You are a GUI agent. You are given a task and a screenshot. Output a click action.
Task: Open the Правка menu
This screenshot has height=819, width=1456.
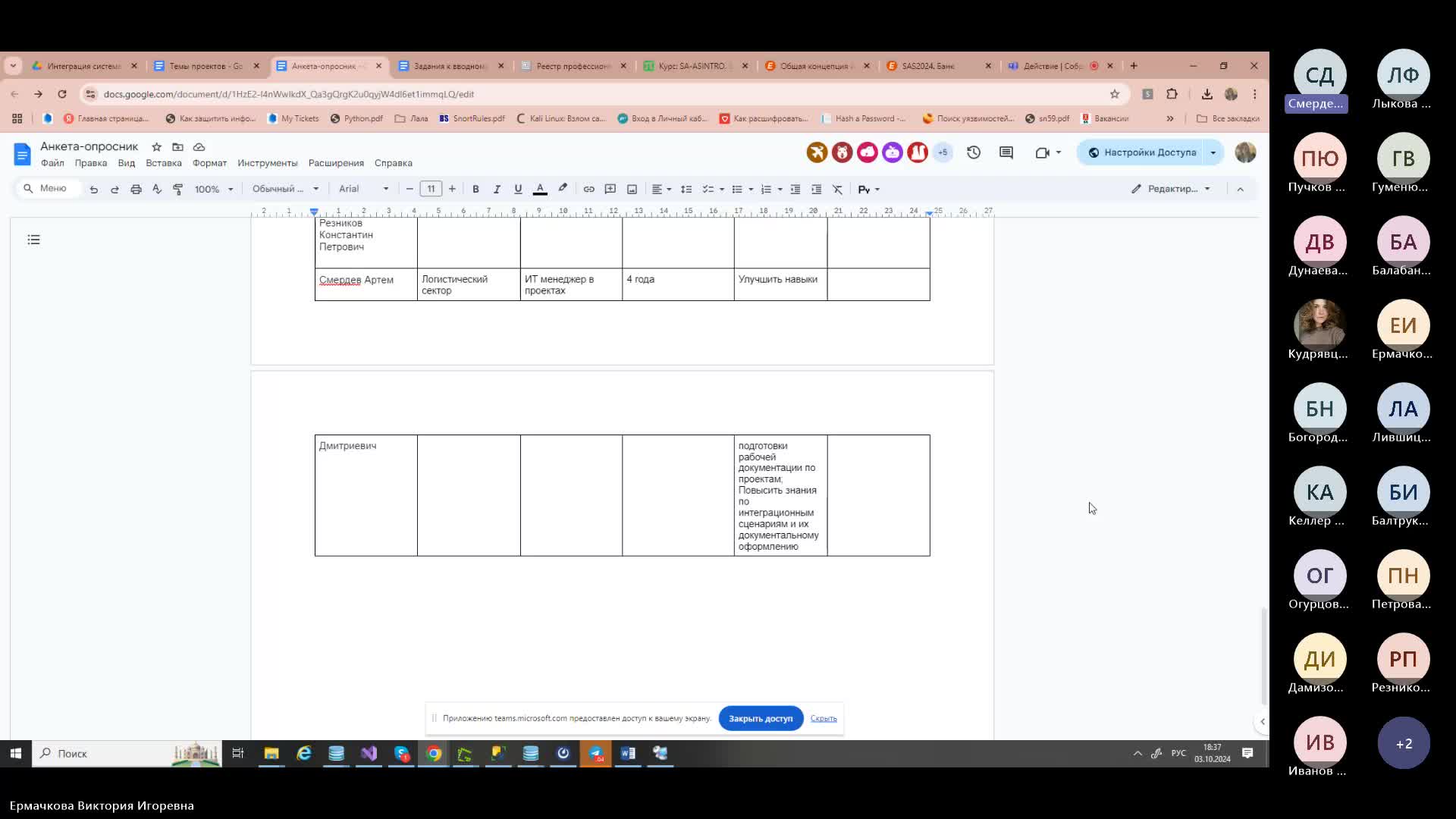pos(91,163)
